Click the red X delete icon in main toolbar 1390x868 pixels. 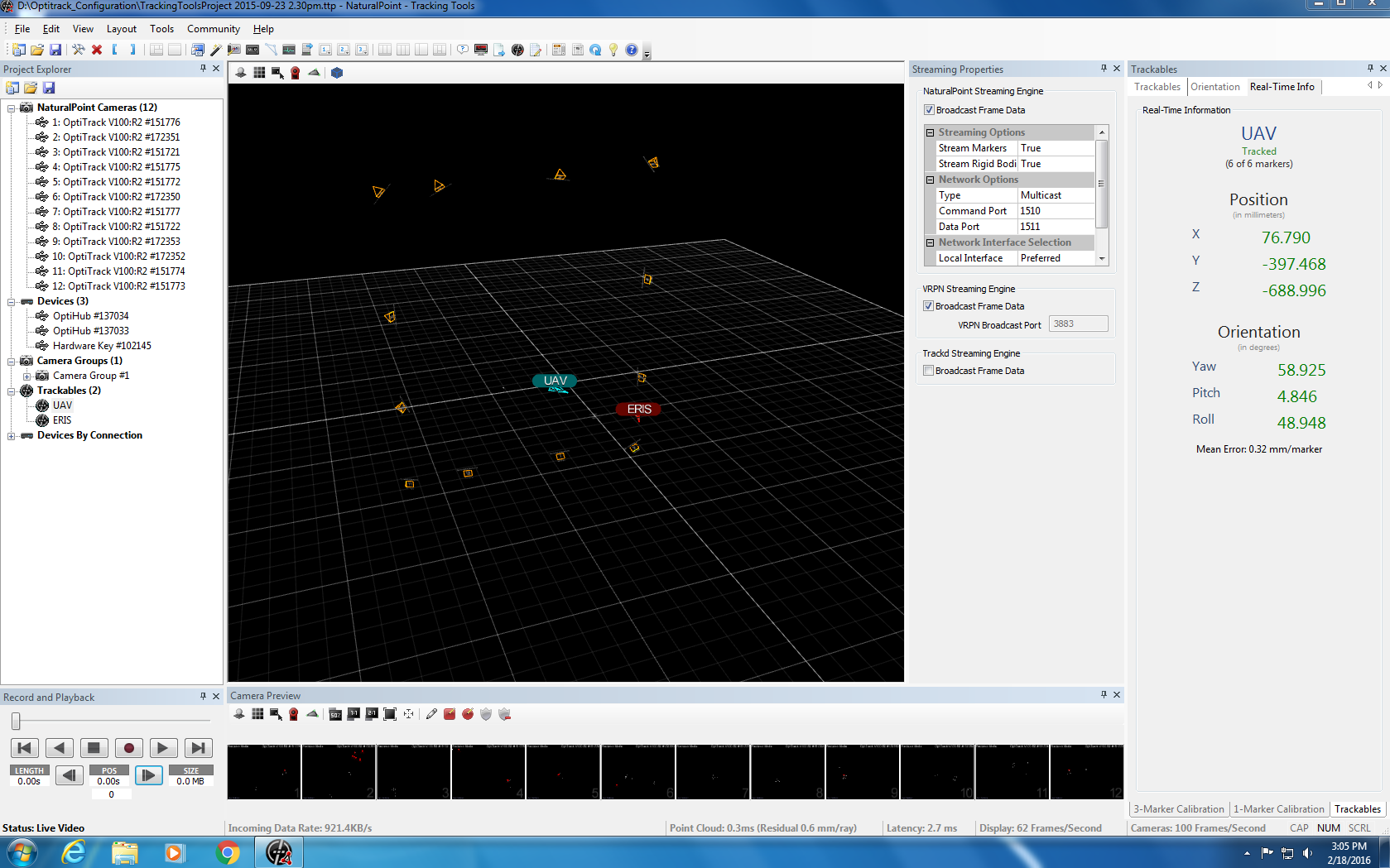pyautogui.click(x=97, y=50)
